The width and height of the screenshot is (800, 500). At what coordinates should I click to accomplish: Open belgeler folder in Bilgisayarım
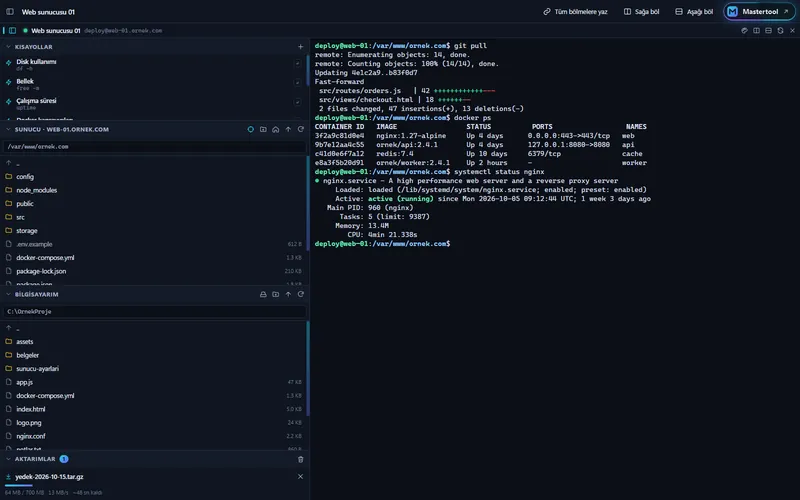(x=153, y=355)
